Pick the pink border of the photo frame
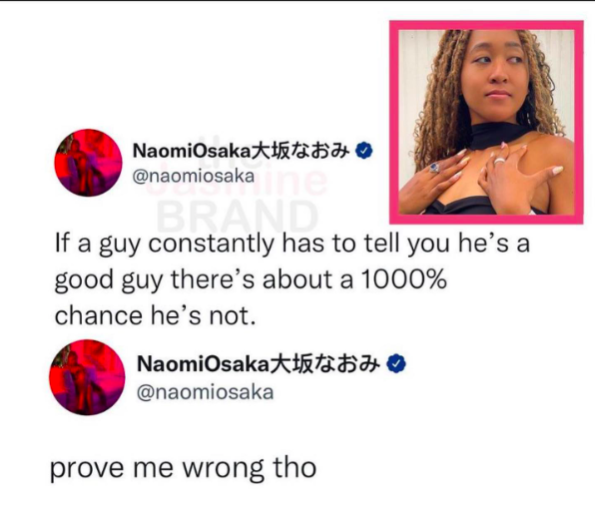Image resolution: width=595 pixels, height=514 pixels. click(x=486, y=25)
